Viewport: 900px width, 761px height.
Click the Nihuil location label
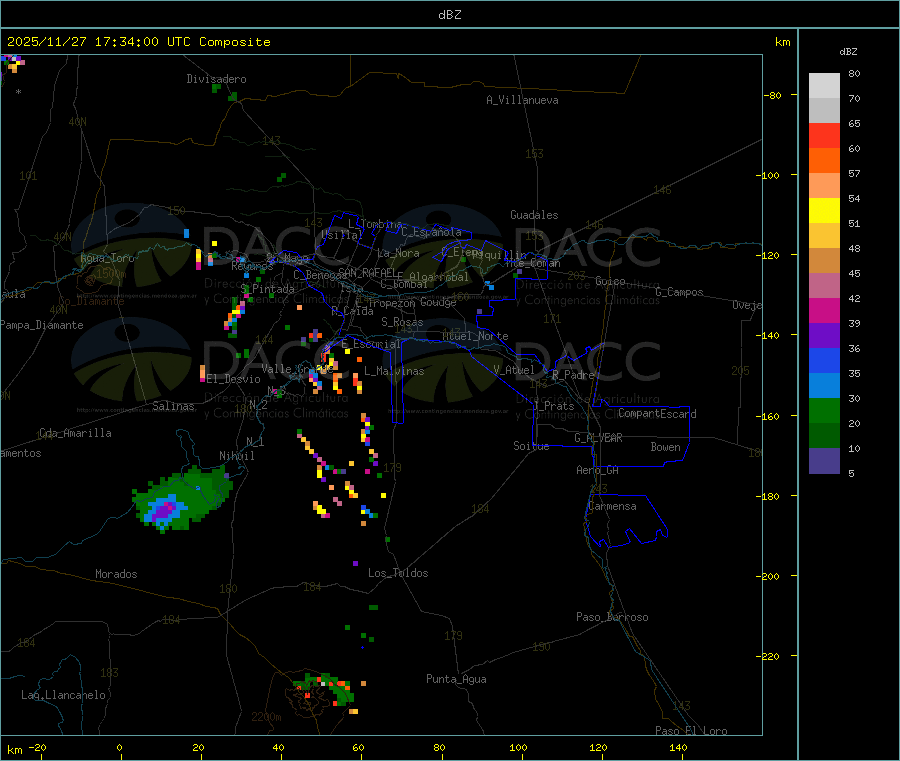pos(237,456)
